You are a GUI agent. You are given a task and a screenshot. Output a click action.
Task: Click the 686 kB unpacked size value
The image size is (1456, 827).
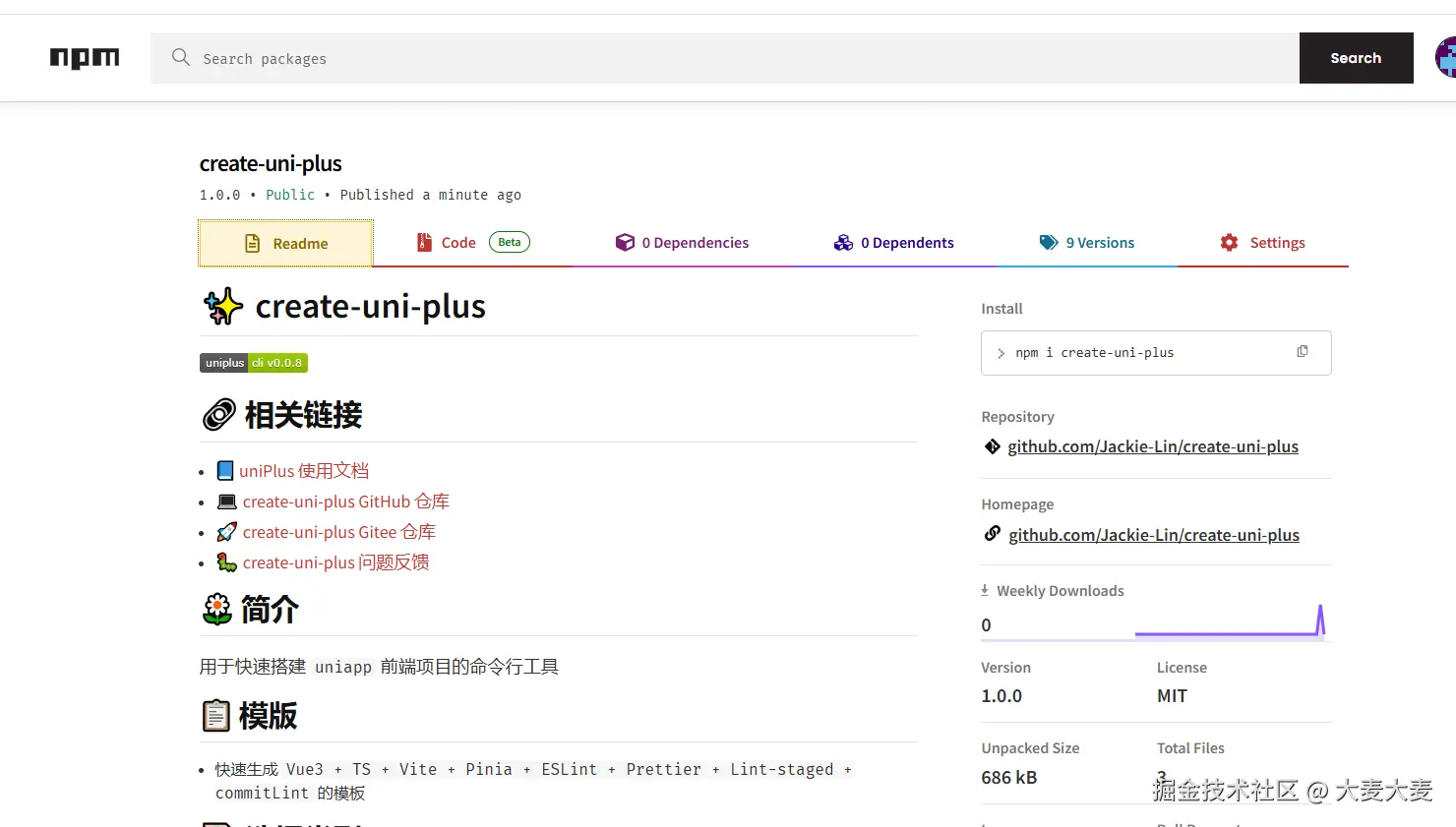pos(1009,778)
